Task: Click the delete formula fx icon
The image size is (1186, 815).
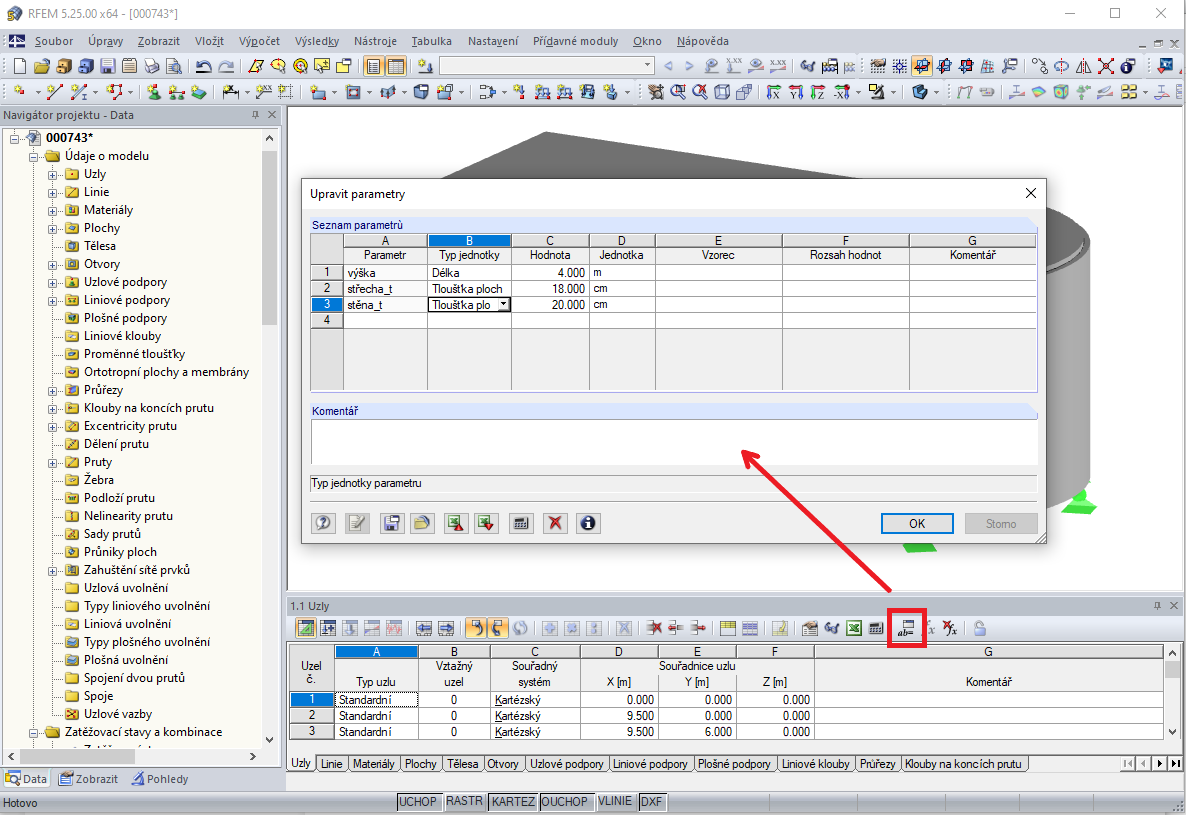Action: [951, 628]
